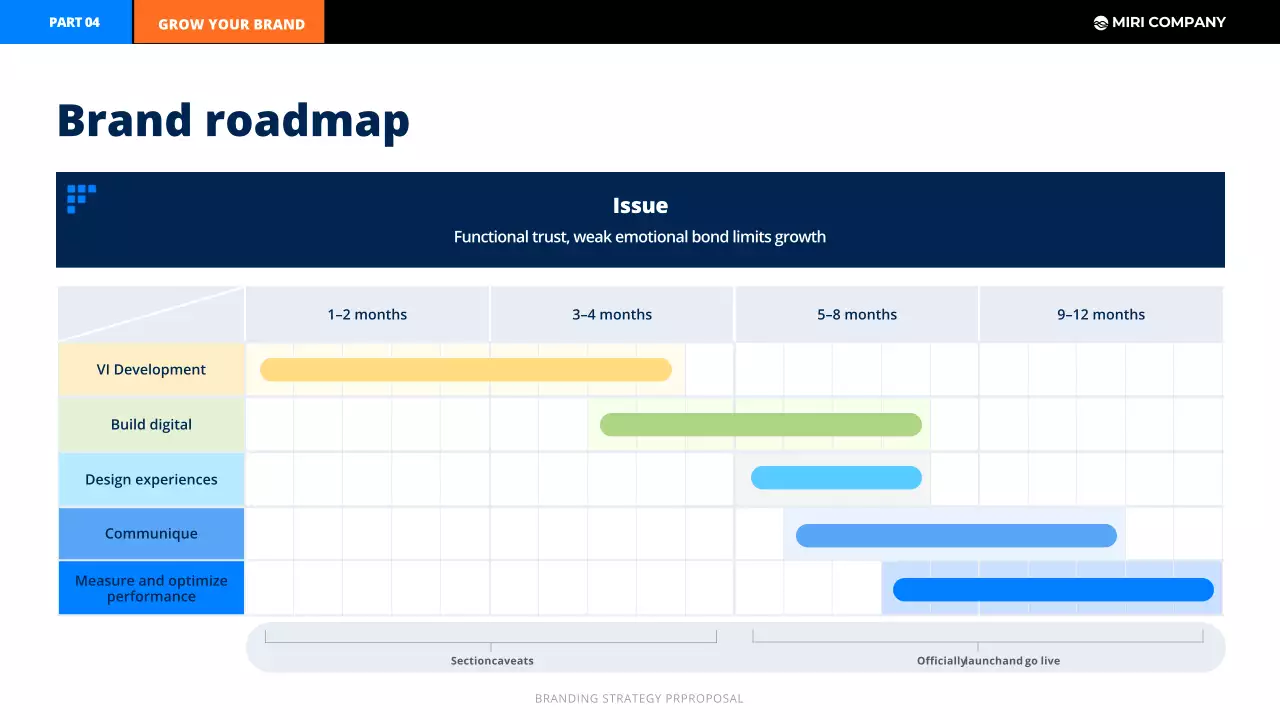Click the Officially launch and go live label
This screenshot has height=720, width=1280.
(988, 661)
